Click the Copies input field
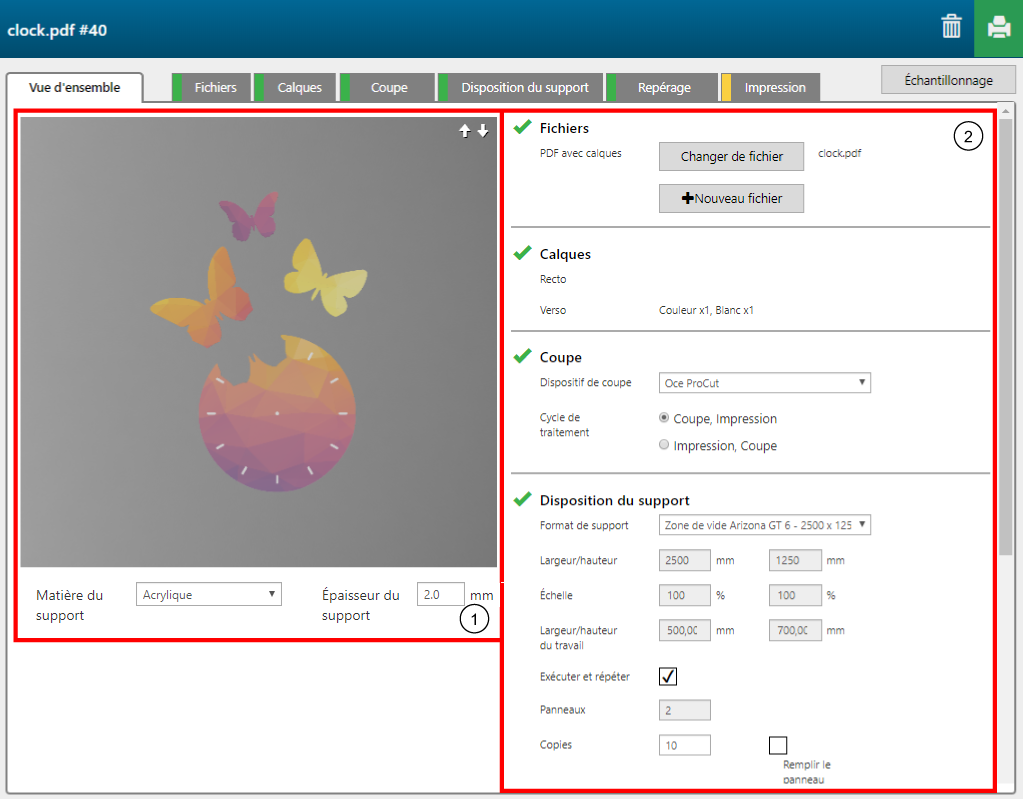The width and height of the screenshot is (1023, 799). click(x=685, y=745)
